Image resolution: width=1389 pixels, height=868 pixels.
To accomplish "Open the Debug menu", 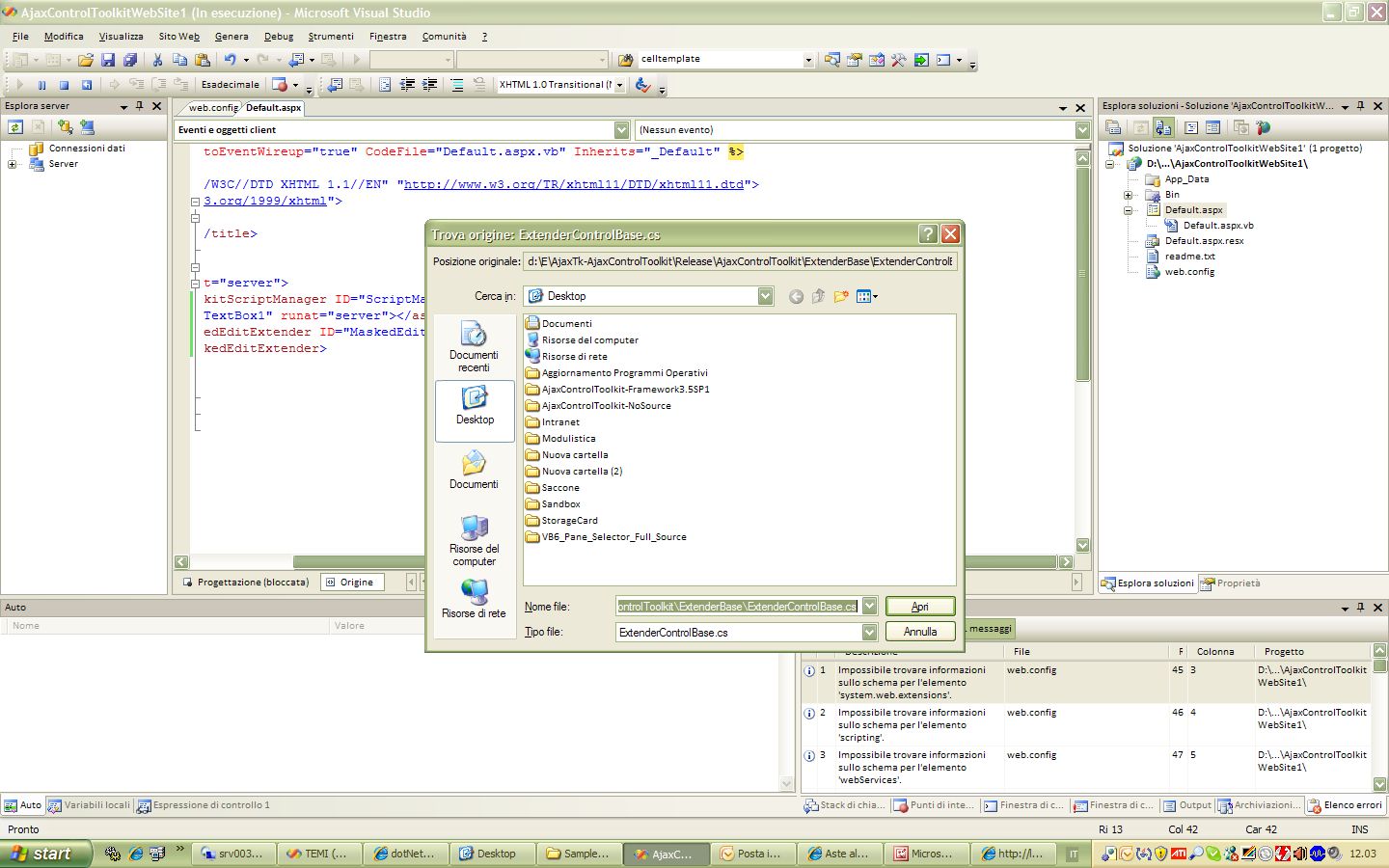I will click(279, 36).
